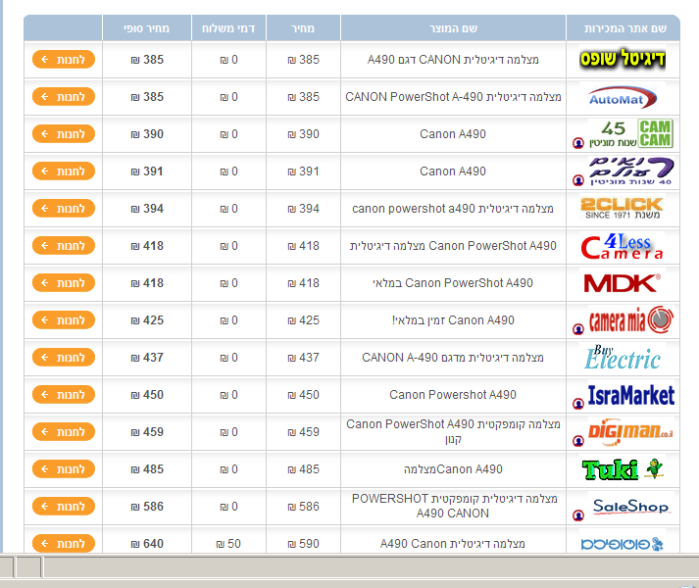The height and width of the screenshot is (588, 699).
Task: Click the orange store button in the 390 row
Action: pyautogui.click(x=63, y=134)
